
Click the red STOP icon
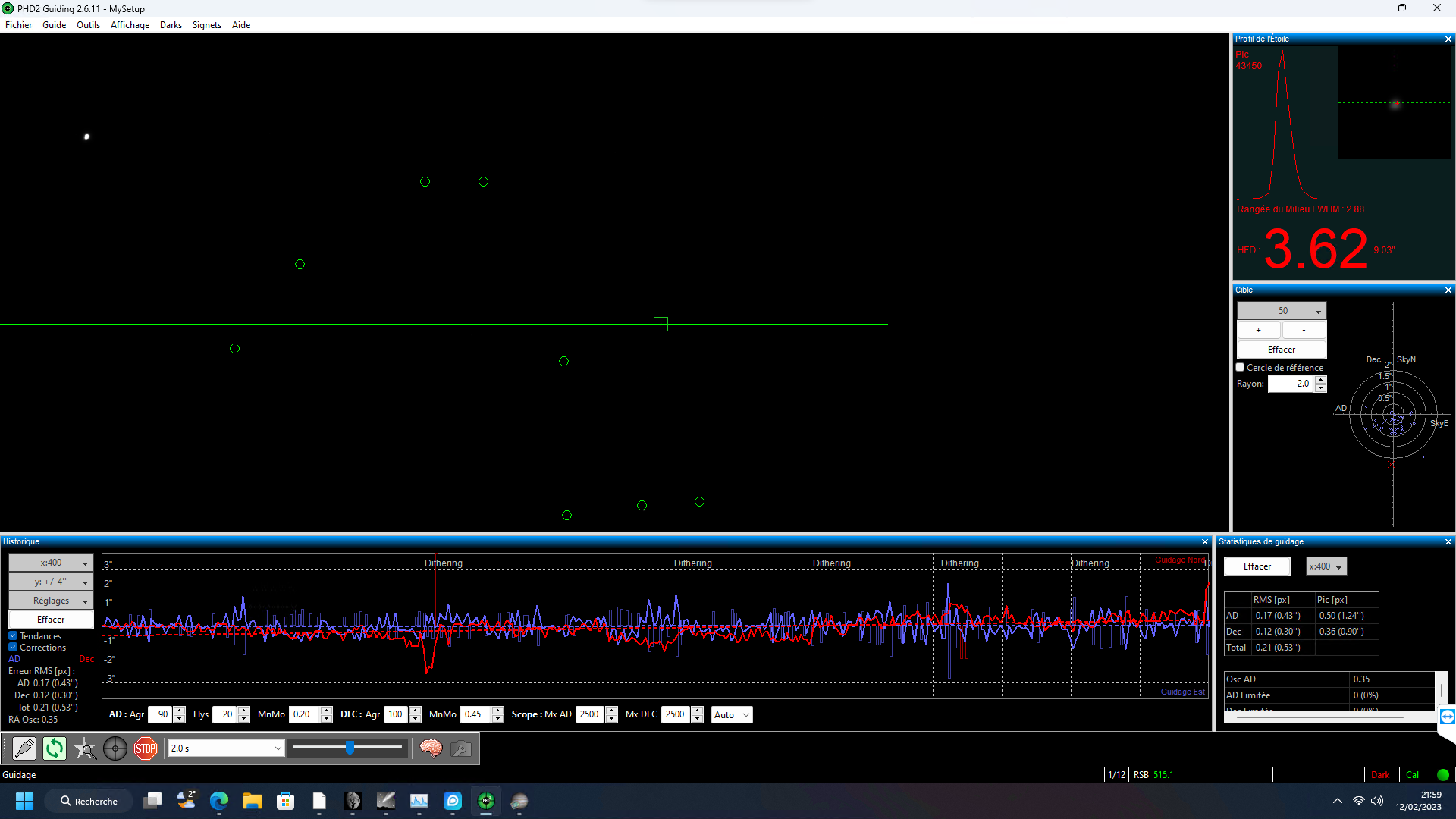click(x=146, y=748)
